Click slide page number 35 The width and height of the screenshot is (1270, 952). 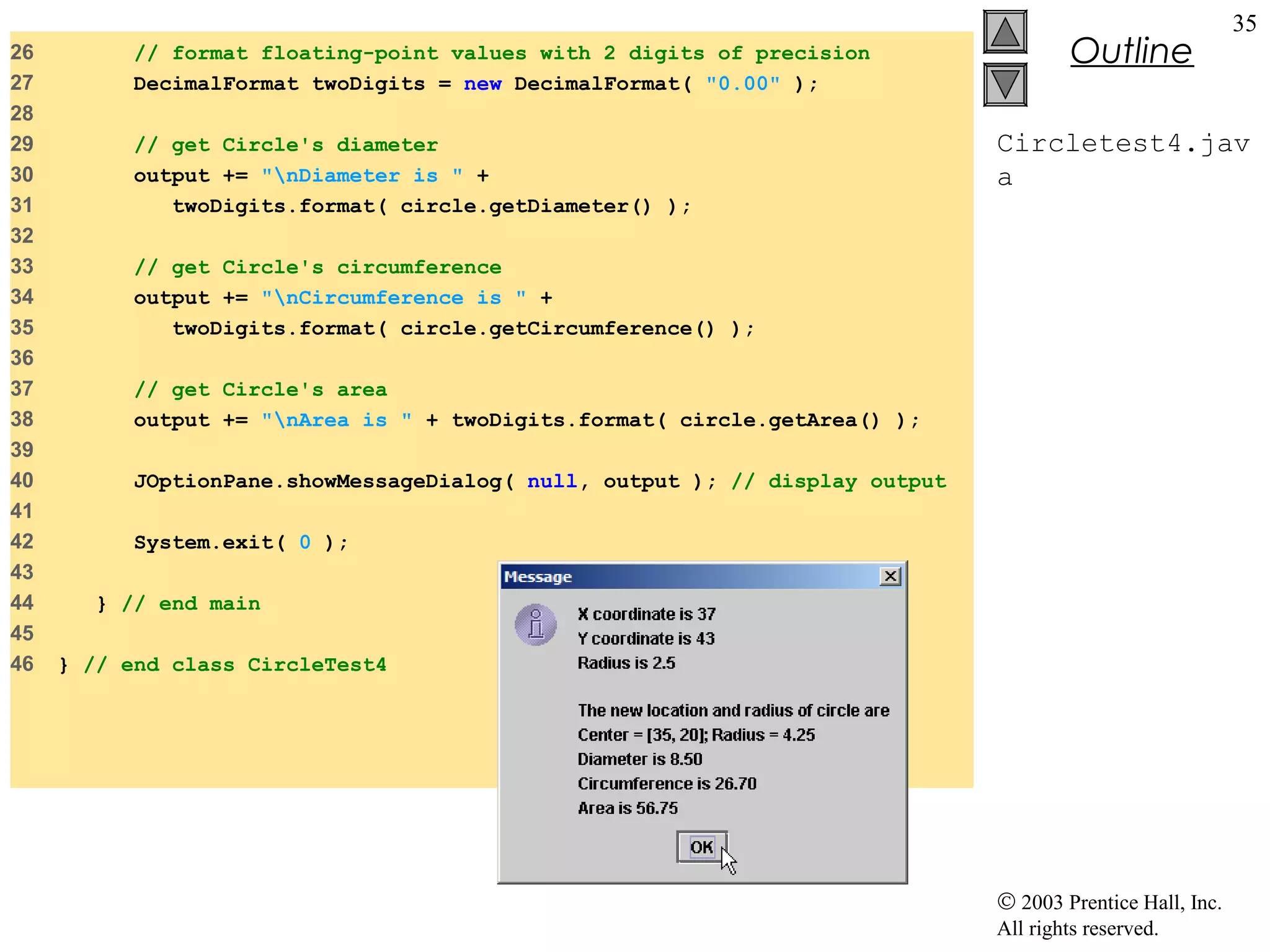pyautogui.click(x=1244, y=24)
